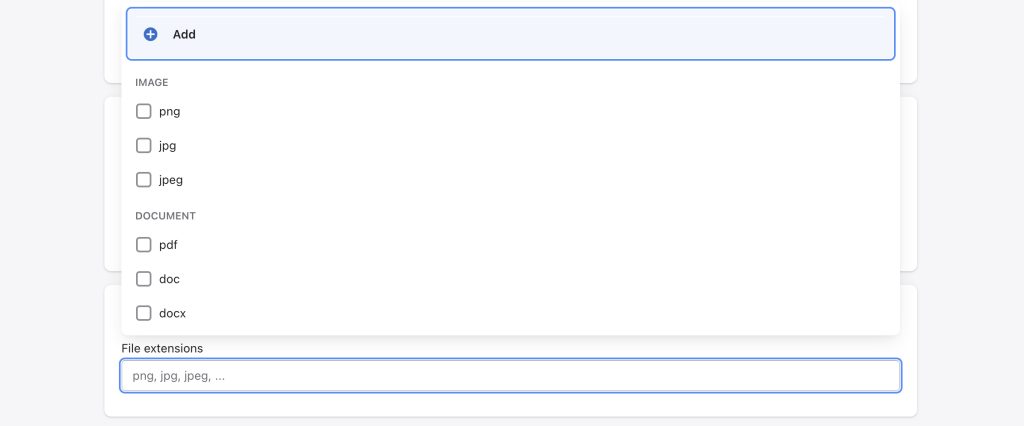The width and height of the screenshot is (1024, 426).
Task: Select the pdf option label
Action: tap(168, 245)
